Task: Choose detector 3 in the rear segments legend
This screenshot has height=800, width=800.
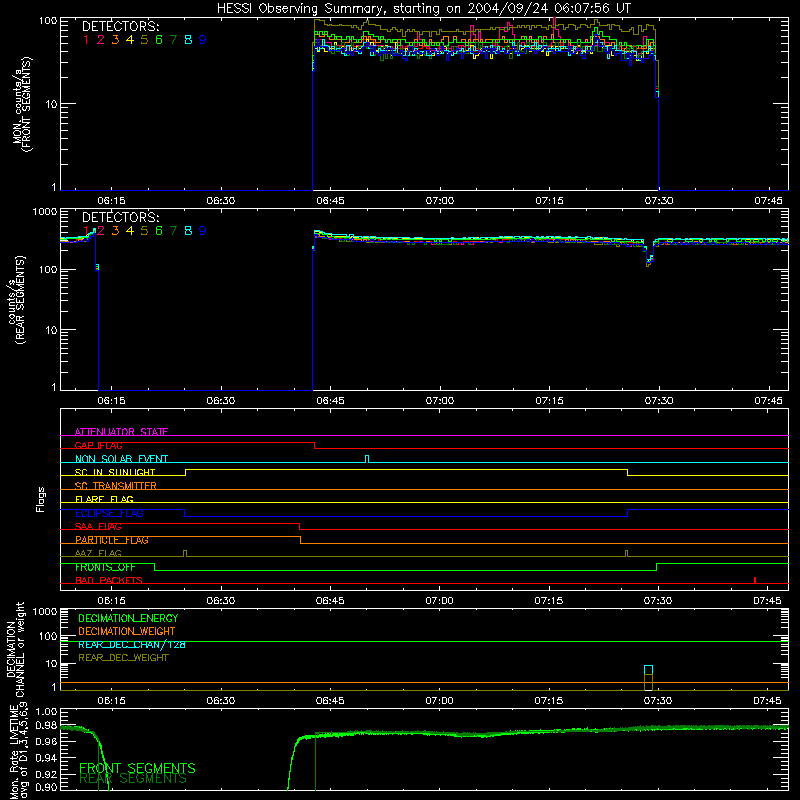Action: [x=115, y=231]
